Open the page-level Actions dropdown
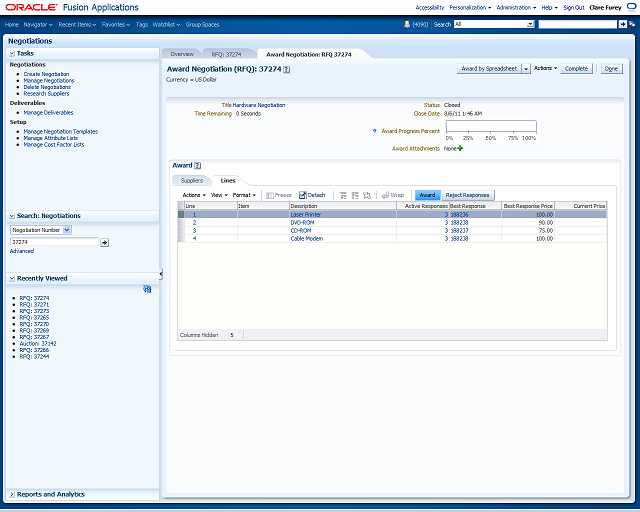Image resolution: width=640 pixels, height=512 pixels. point(545,69)
